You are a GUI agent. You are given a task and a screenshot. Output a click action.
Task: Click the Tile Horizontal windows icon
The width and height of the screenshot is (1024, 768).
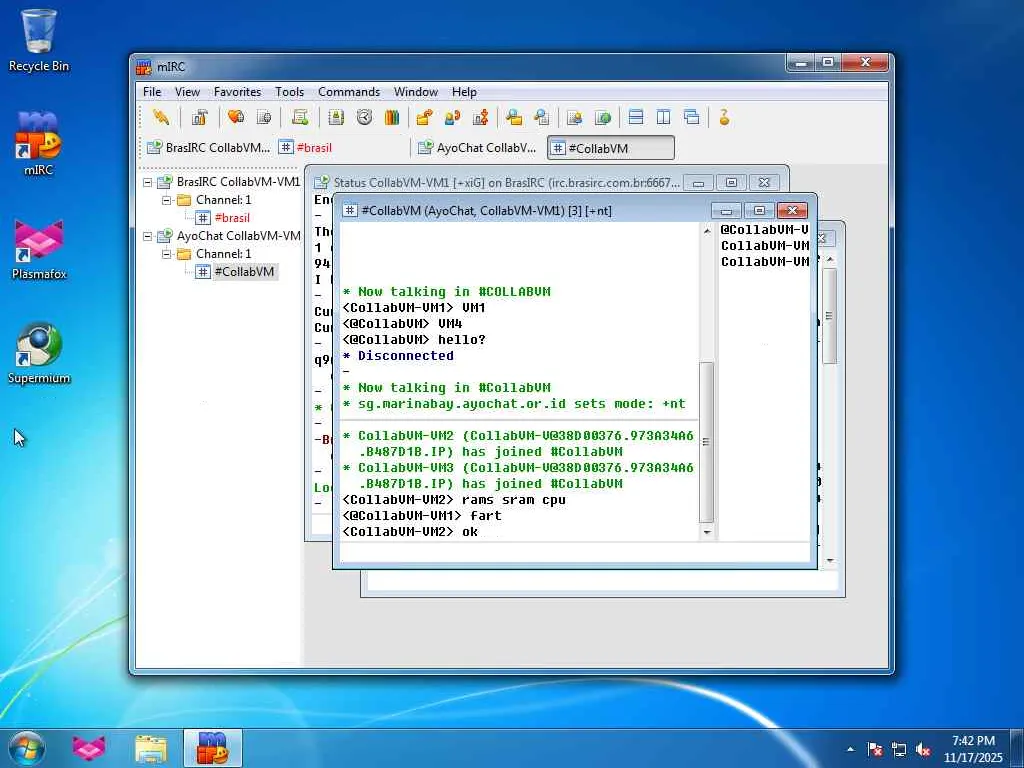636,118
